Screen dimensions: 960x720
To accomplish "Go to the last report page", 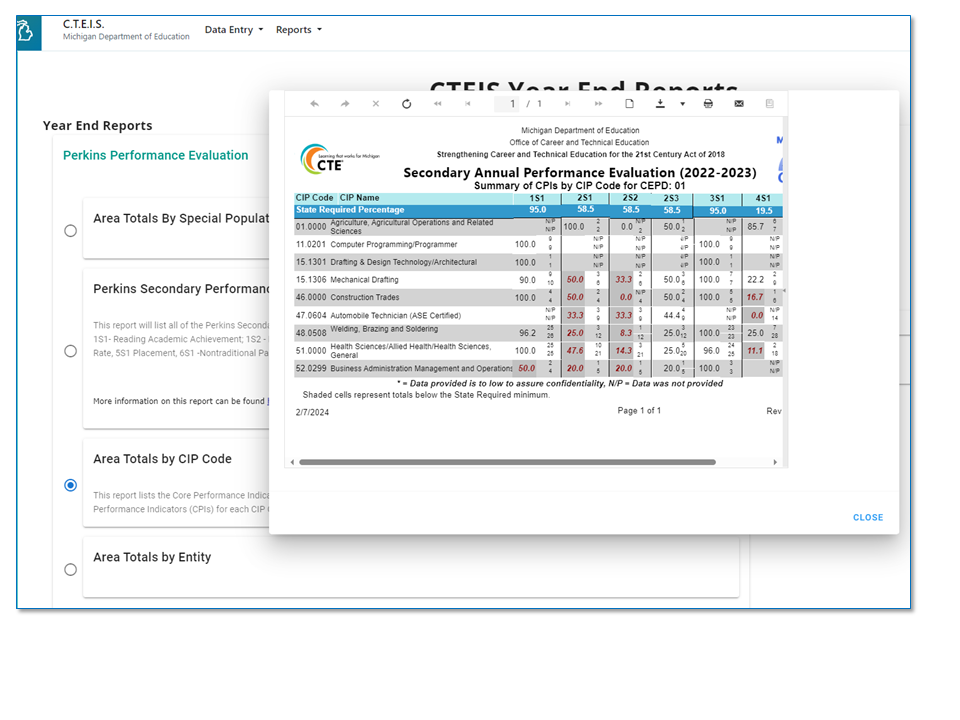I will pos(598,104).
